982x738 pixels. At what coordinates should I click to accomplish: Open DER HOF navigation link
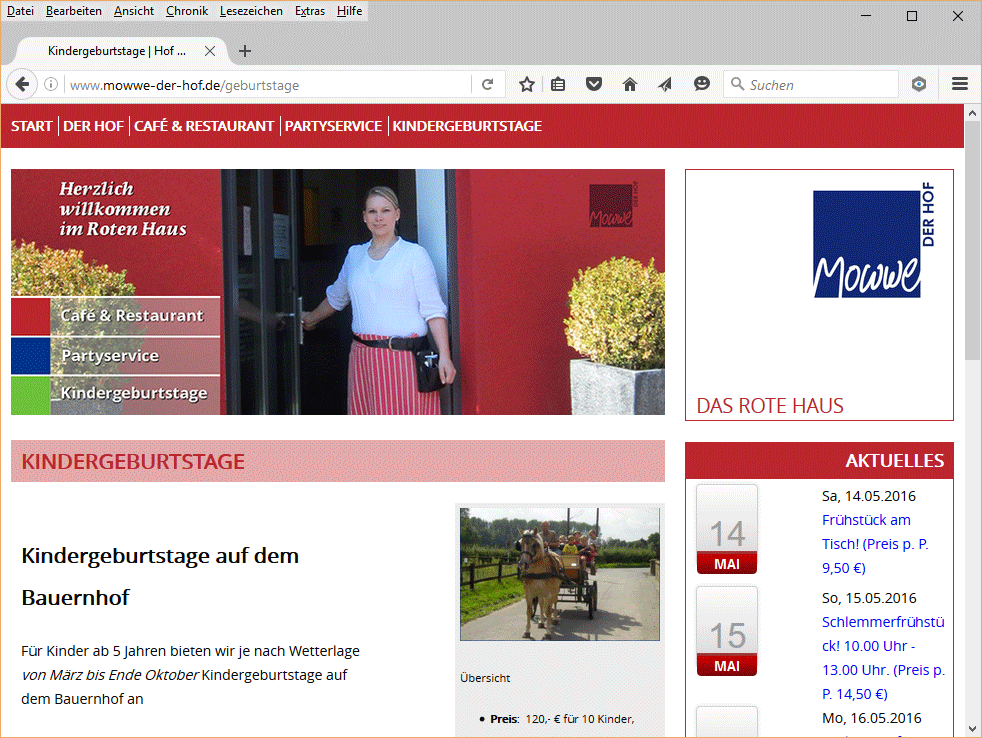(93, 126)
